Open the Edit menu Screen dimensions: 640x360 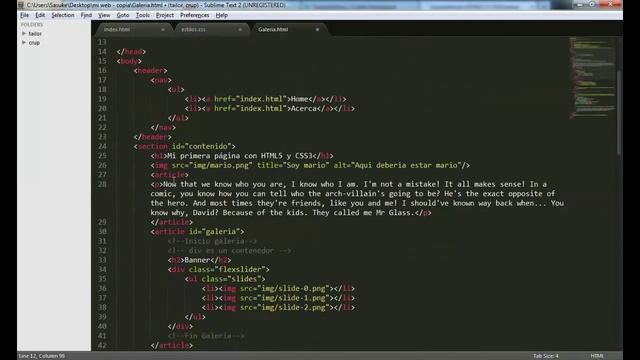point(40,15)
